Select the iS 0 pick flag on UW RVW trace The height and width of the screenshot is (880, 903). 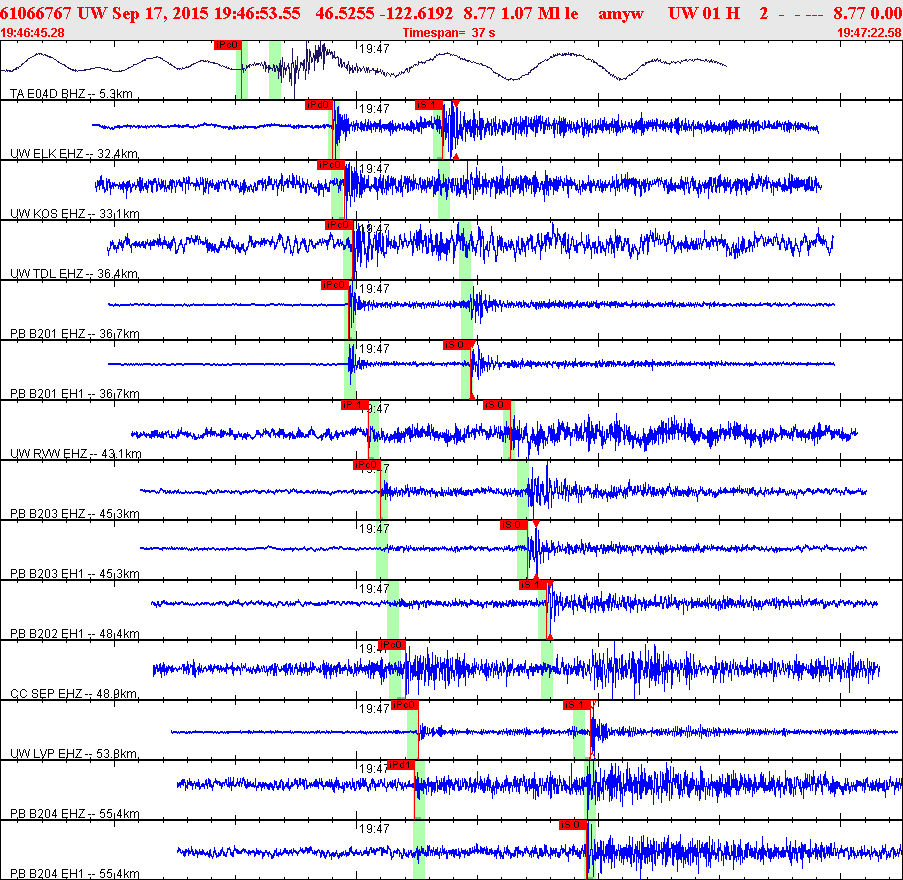point(496,405)
